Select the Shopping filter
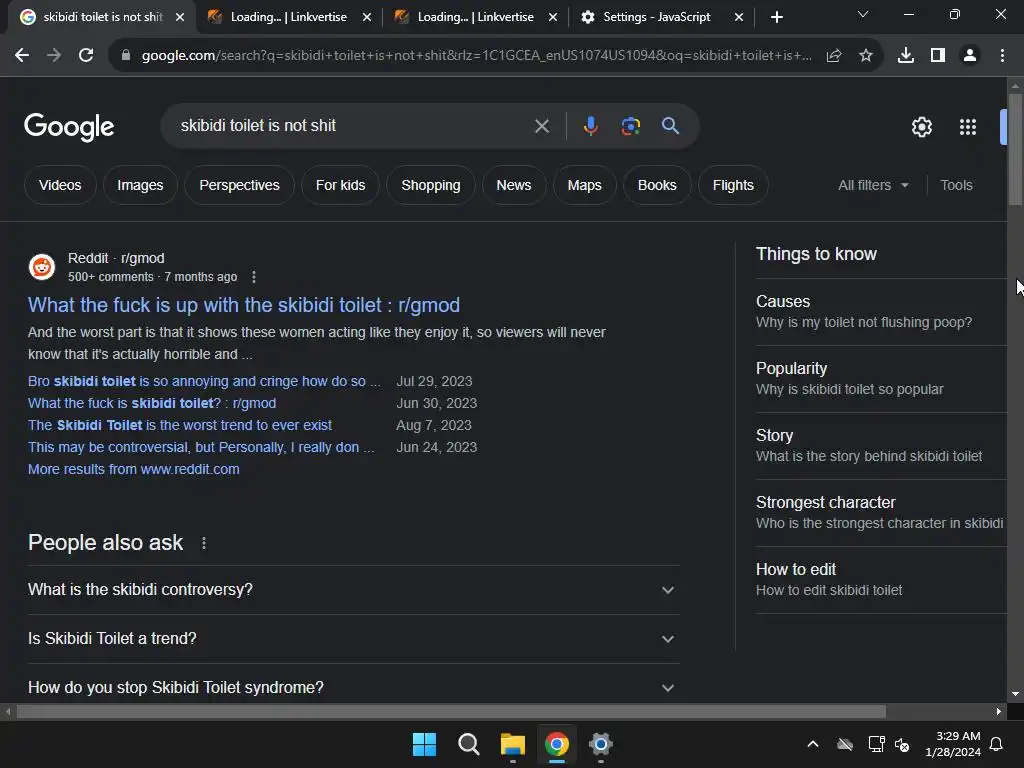Image resolution: width=1024 pixels, height=768 pixels. point(431,185)
